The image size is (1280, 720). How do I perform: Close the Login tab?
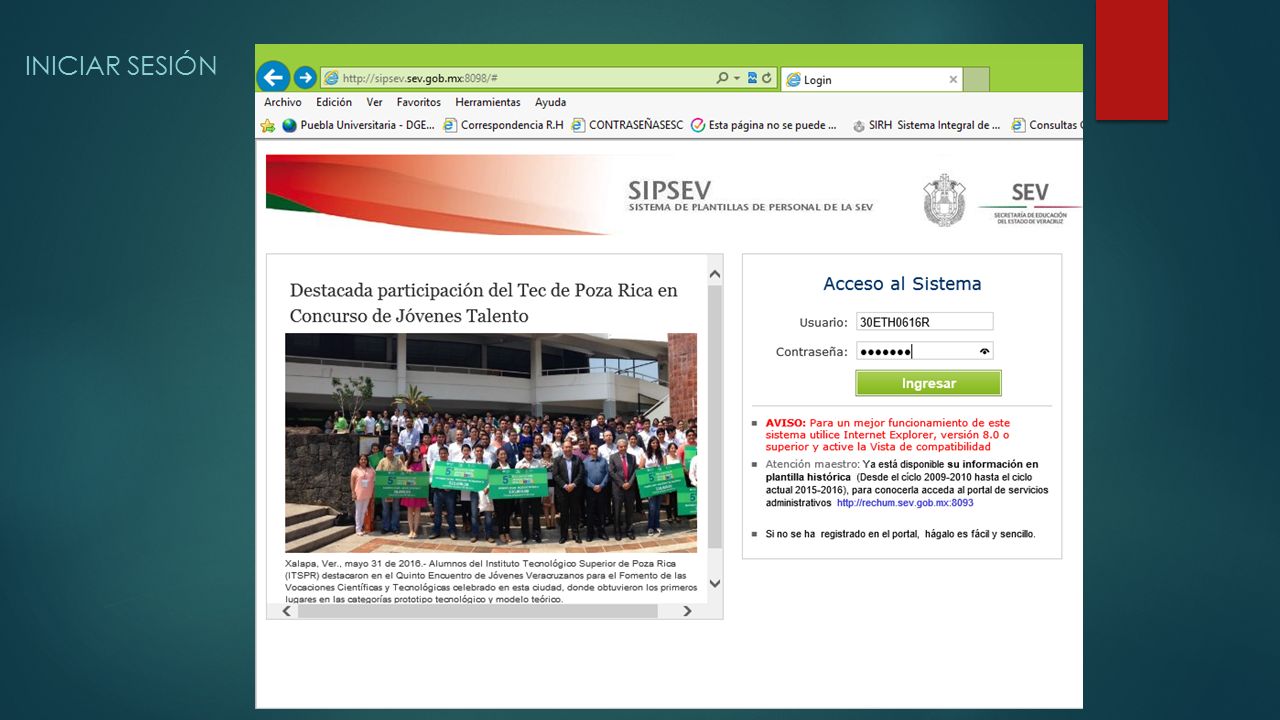(953, 80)
